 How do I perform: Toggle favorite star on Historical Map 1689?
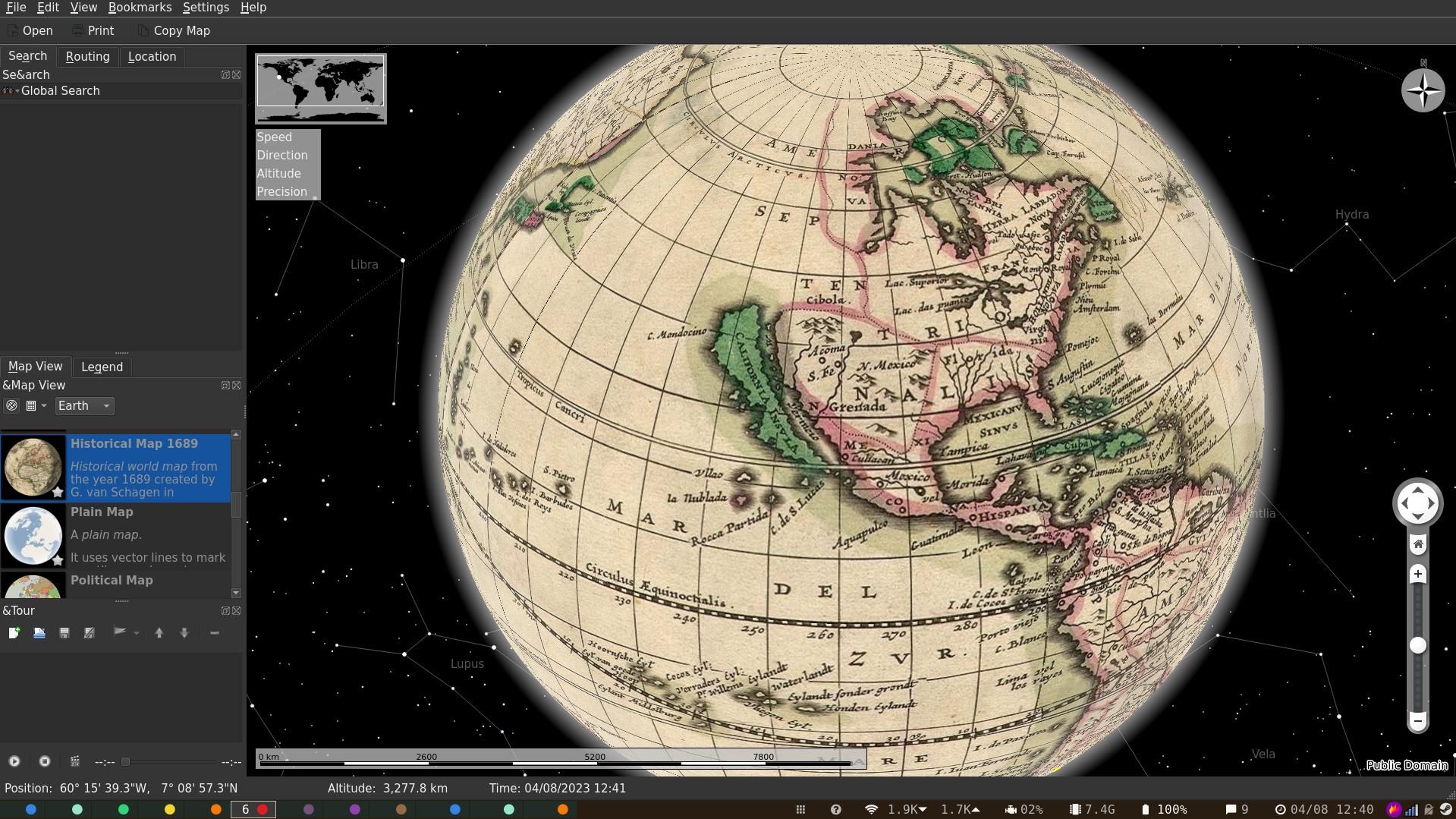click(x=58, y=493)
